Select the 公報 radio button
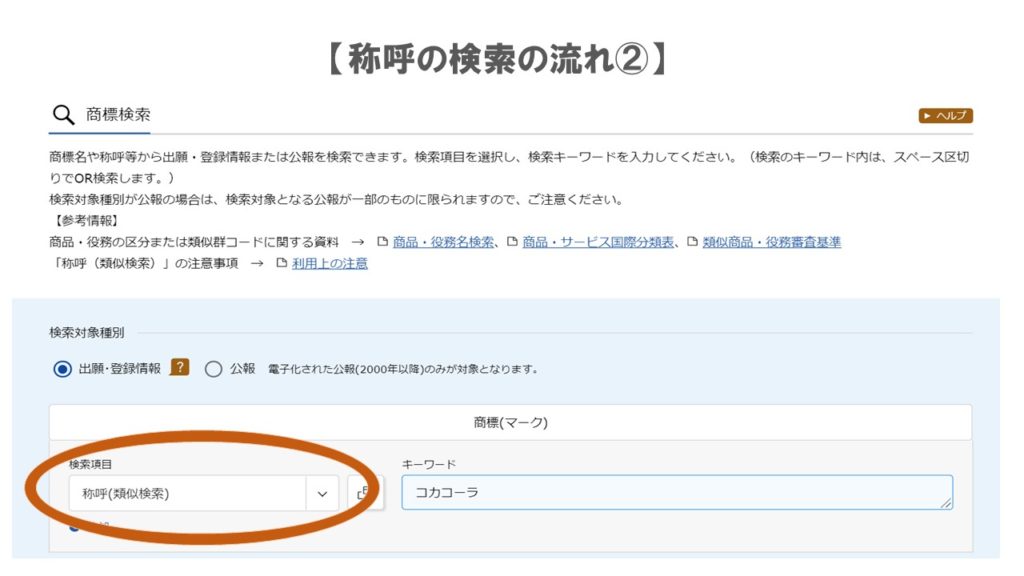 click(213, 369)
